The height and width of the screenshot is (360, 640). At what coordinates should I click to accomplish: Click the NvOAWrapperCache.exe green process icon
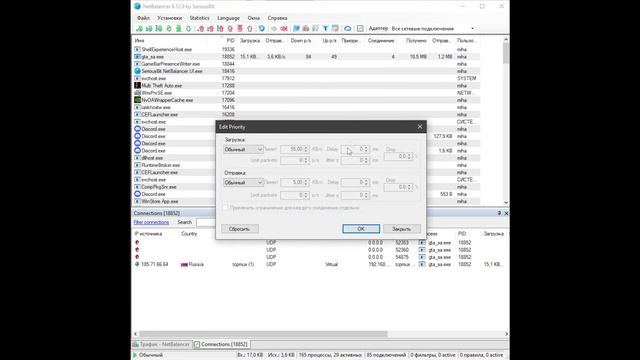click(138, 100)
